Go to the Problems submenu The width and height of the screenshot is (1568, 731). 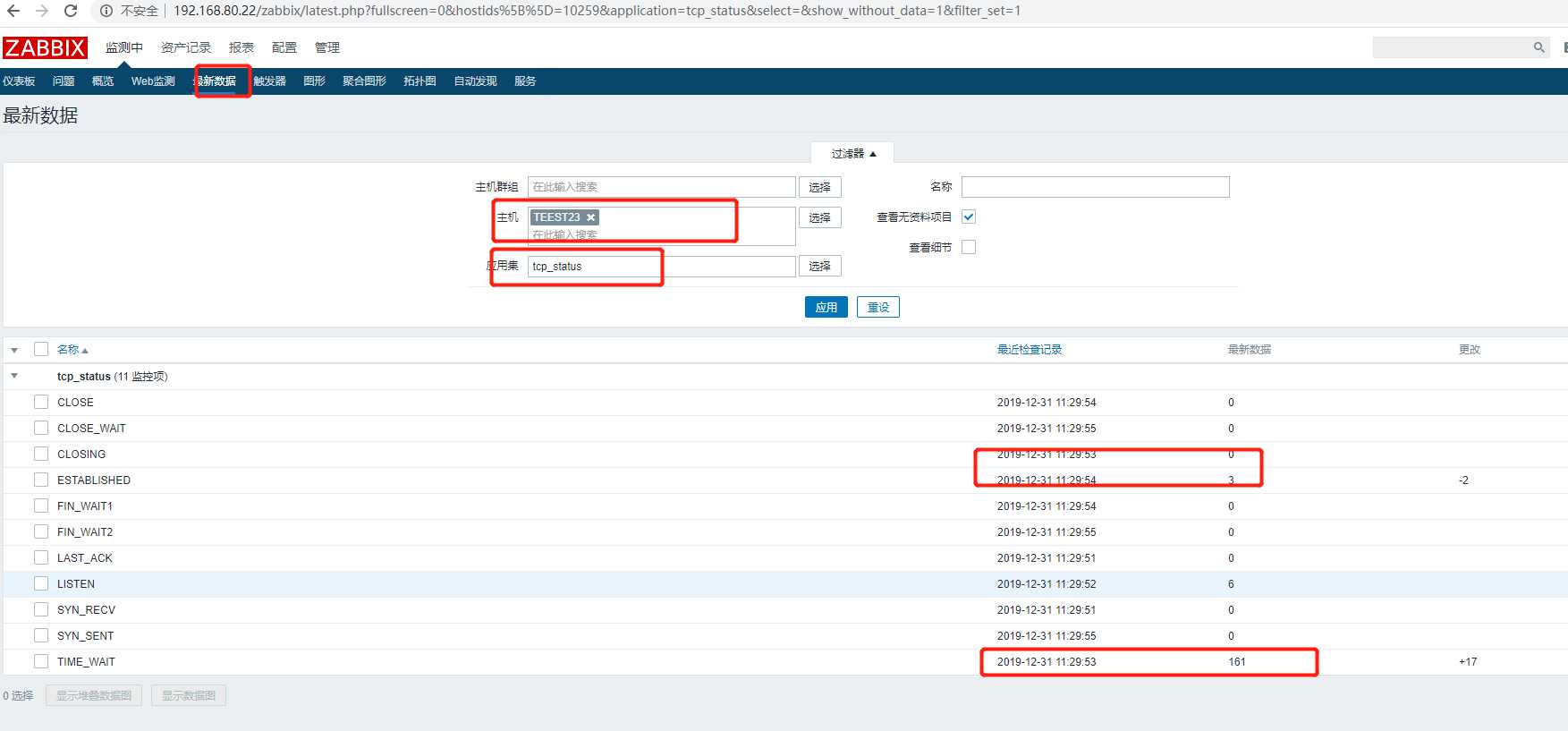coord(64,81)
